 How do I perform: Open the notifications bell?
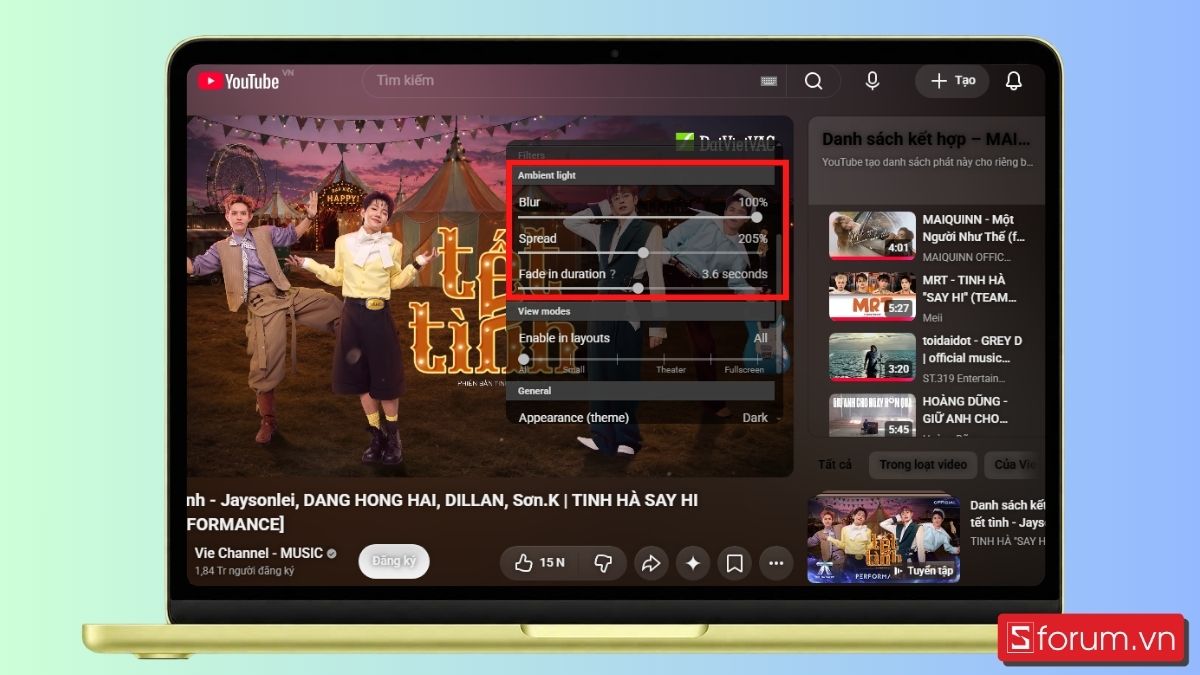coord(1013,81)
